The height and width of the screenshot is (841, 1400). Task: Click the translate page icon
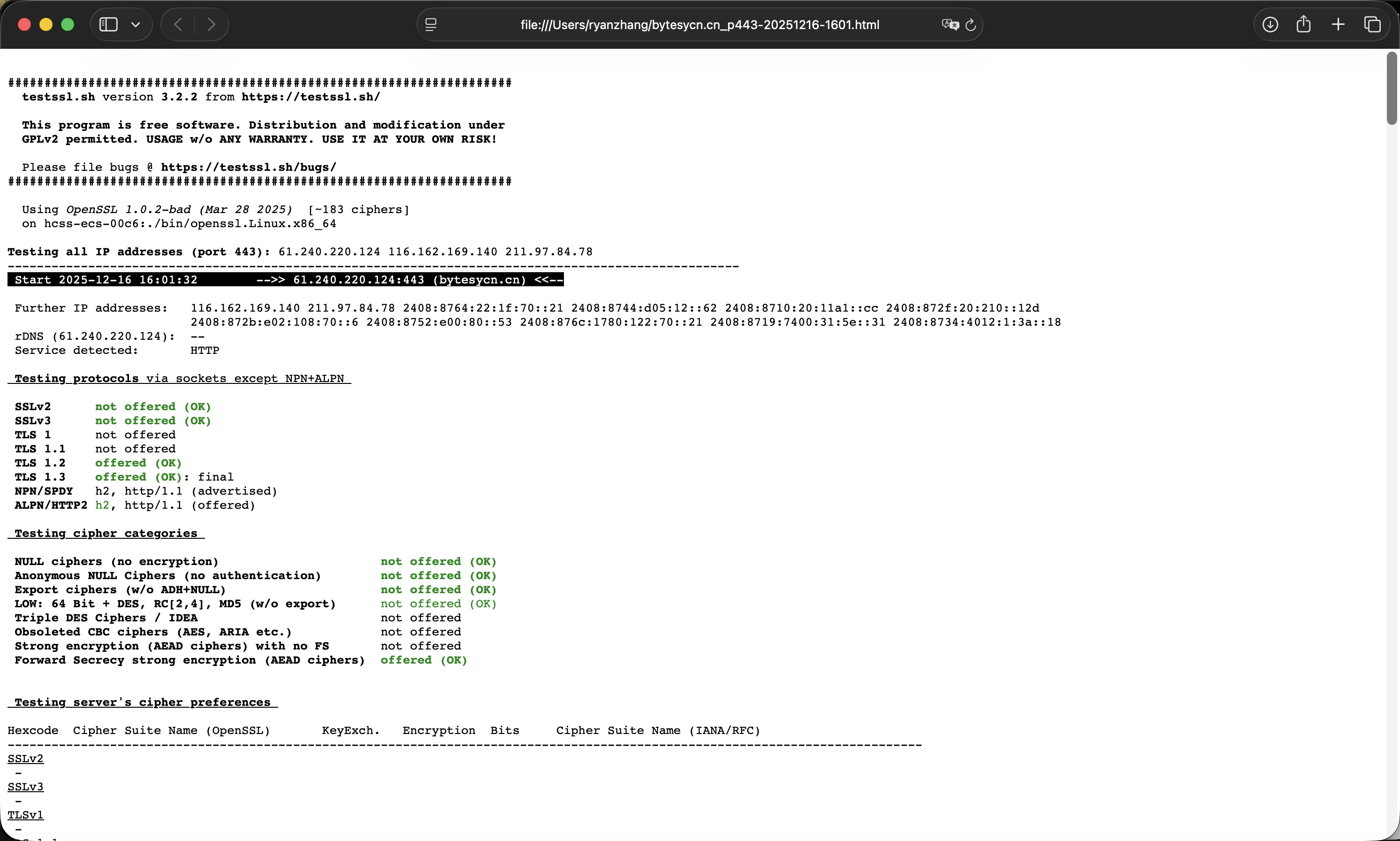[x=950, y=24]
